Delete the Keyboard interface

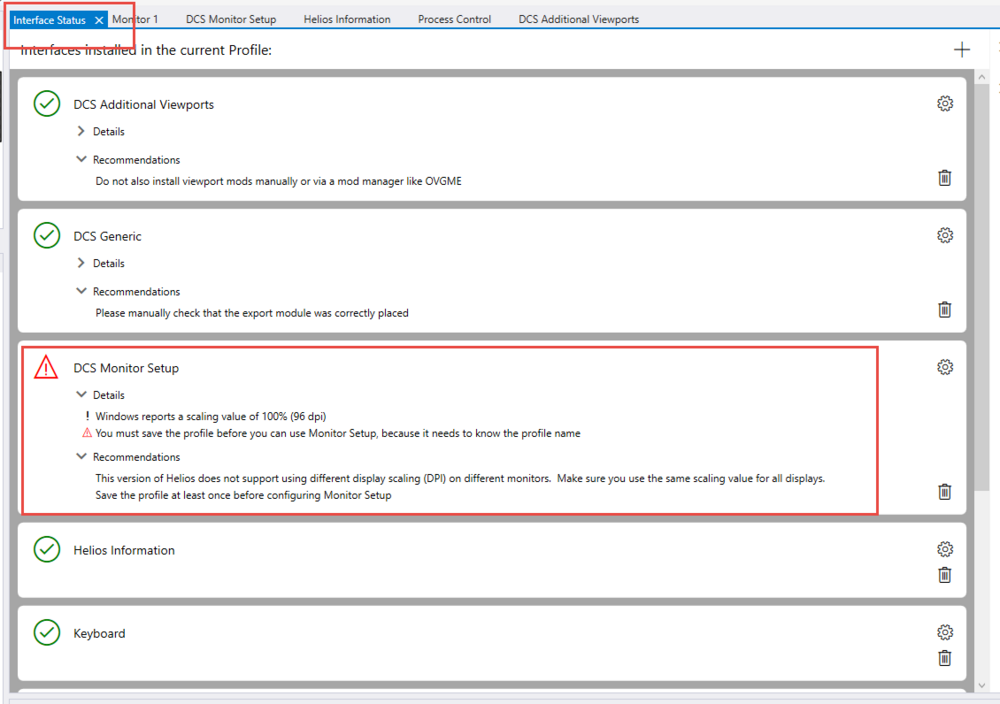pos(945,658)
